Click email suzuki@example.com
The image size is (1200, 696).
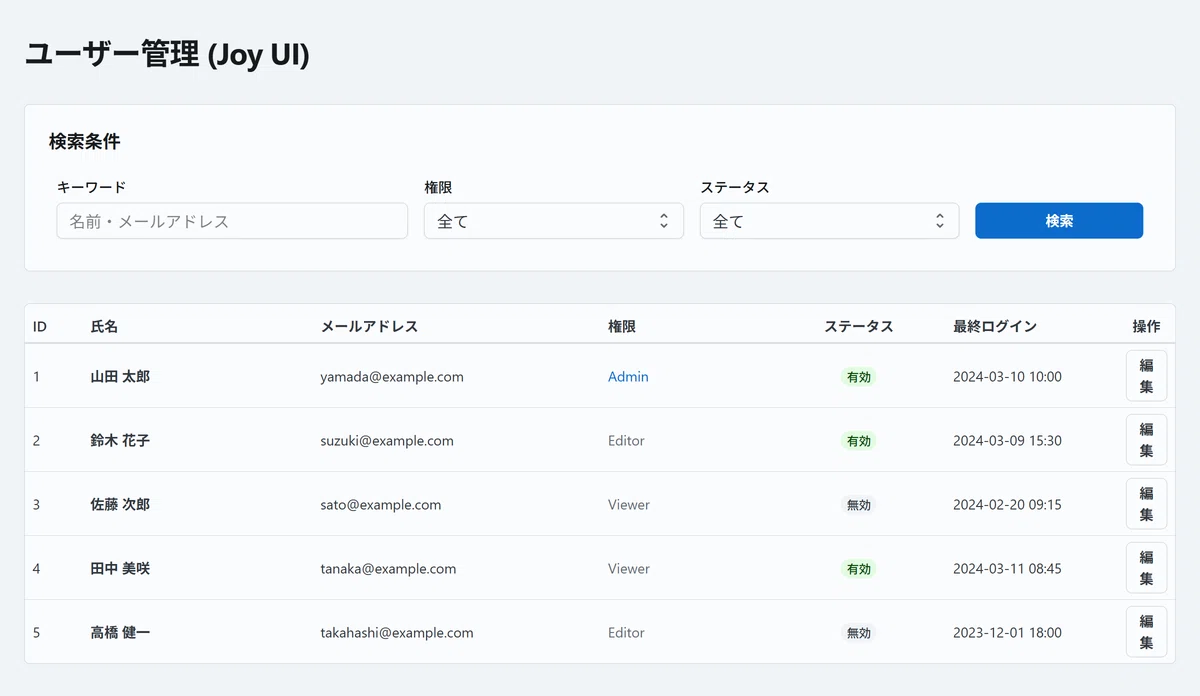coord(387,441)
